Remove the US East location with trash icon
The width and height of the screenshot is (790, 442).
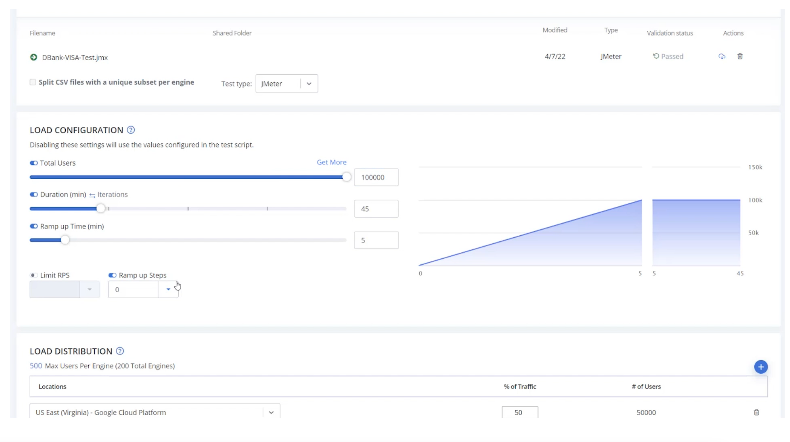(x=756, y=412)
